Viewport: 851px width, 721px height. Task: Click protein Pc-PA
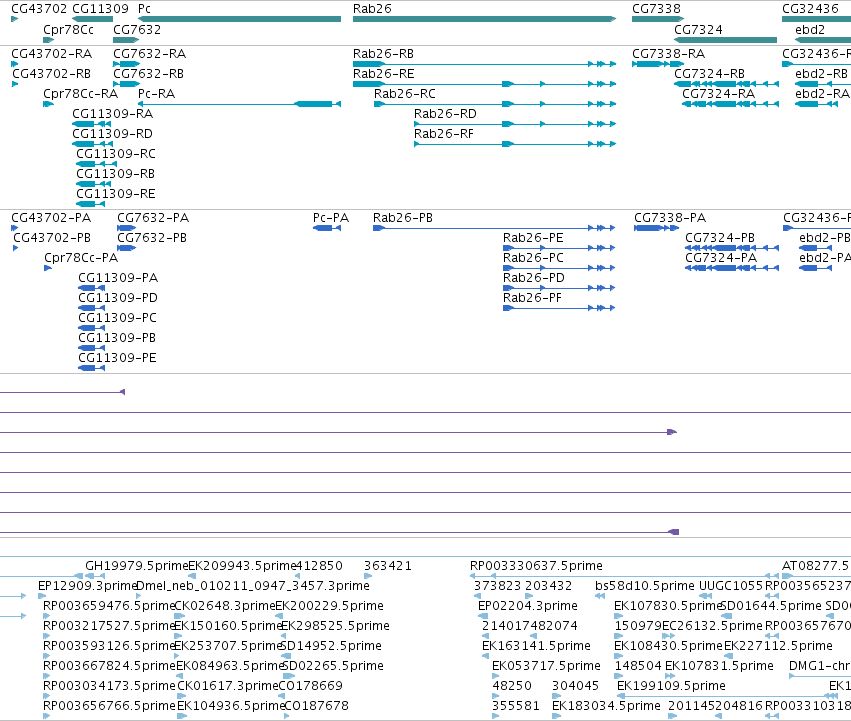tap(327, 228)
